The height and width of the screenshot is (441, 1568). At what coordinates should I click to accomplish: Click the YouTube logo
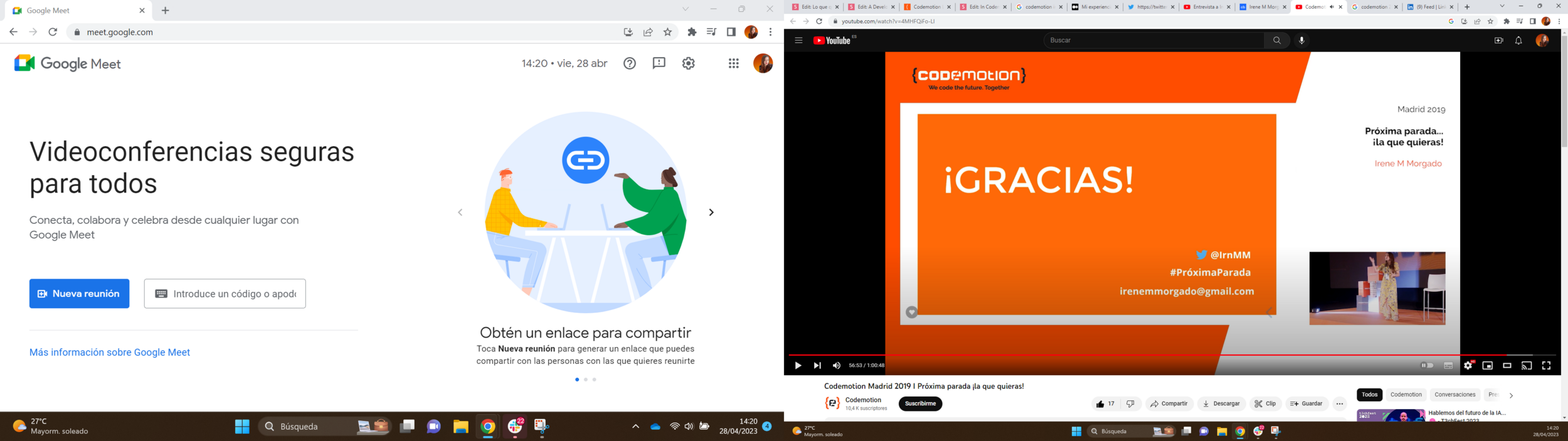pos(832,40)
